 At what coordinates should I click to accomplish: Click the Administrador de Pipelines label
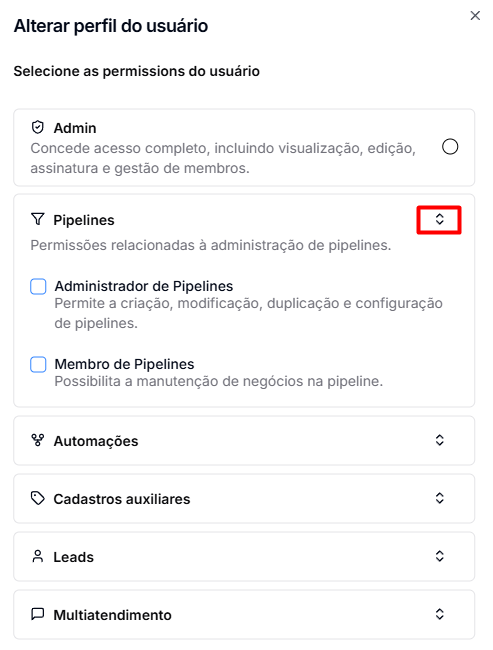(x=143, y=286)
